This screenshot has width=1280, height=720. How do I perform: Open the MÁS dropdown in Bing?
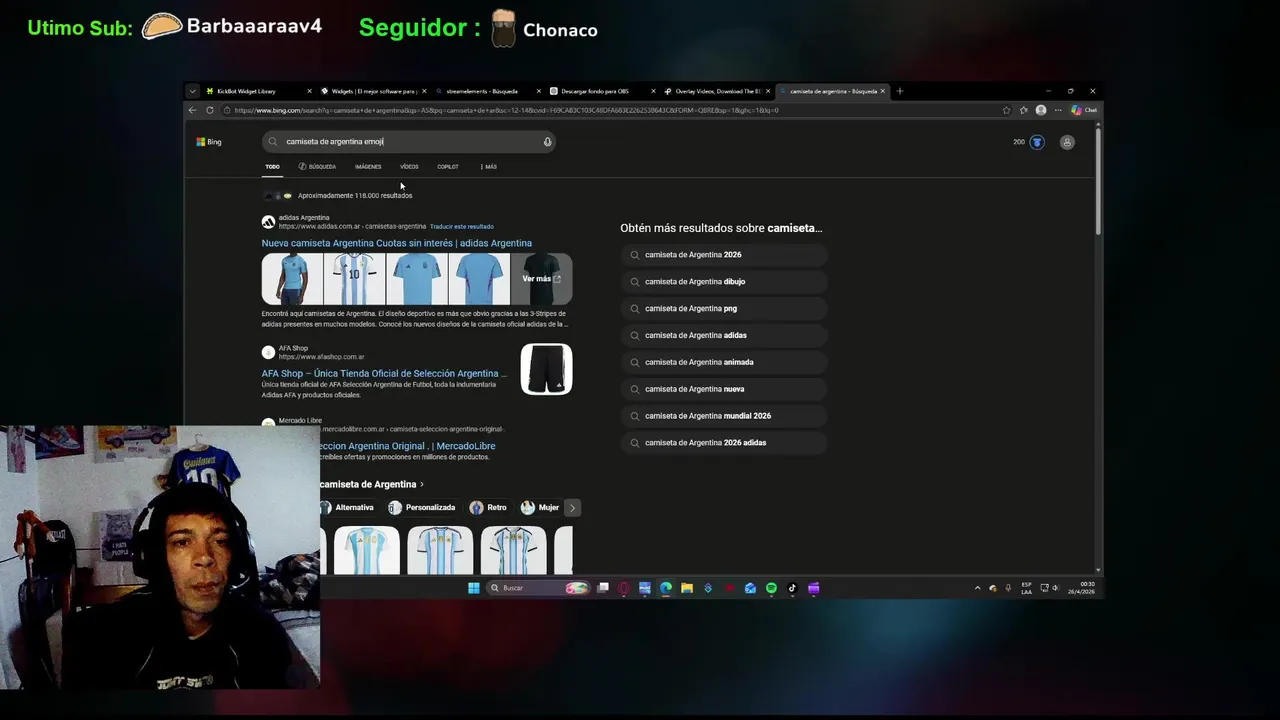pos(488,167)
